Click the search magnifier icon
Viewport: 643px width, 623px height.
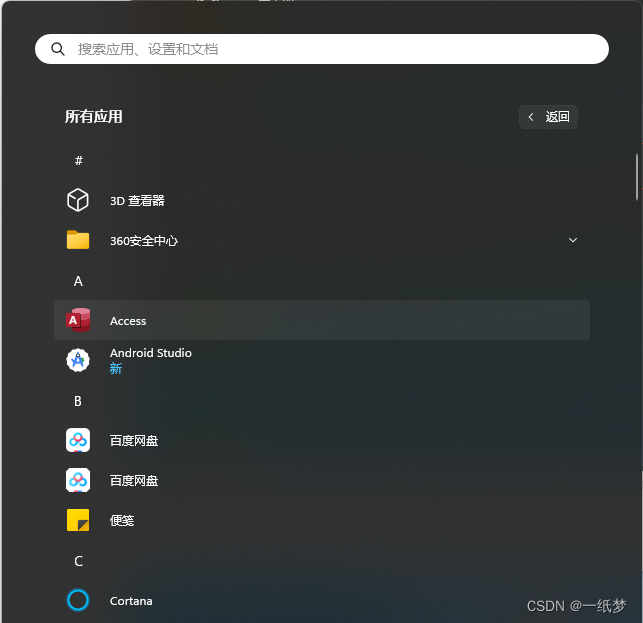58,49
